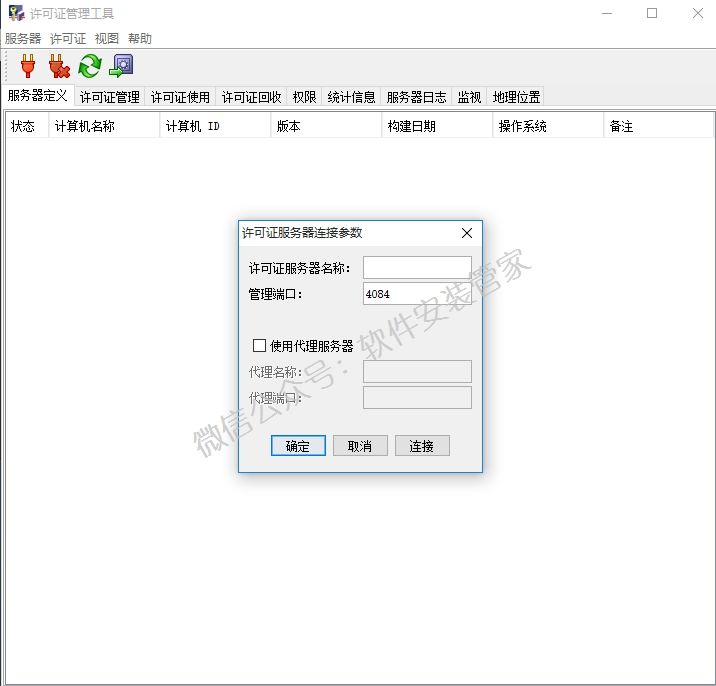Click the safe import icon in toolbar

[x=122, y=67]
